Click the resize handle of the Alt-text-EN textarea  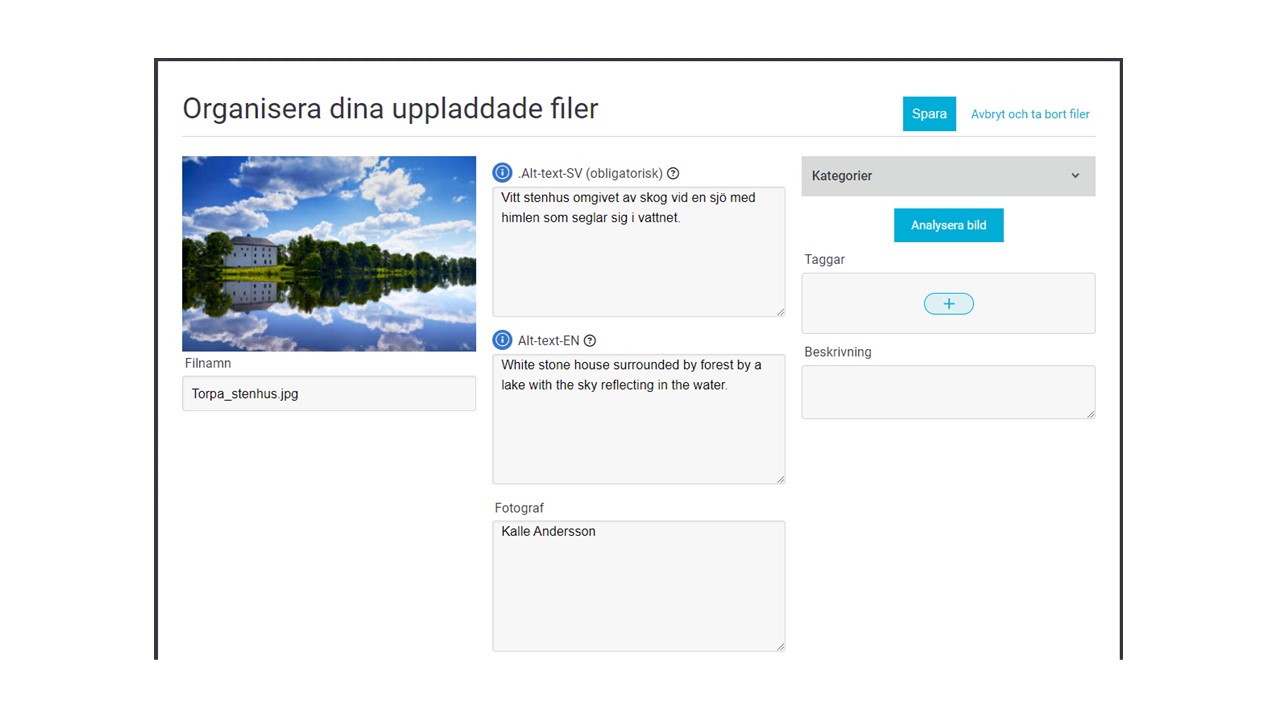pos(780,478)
